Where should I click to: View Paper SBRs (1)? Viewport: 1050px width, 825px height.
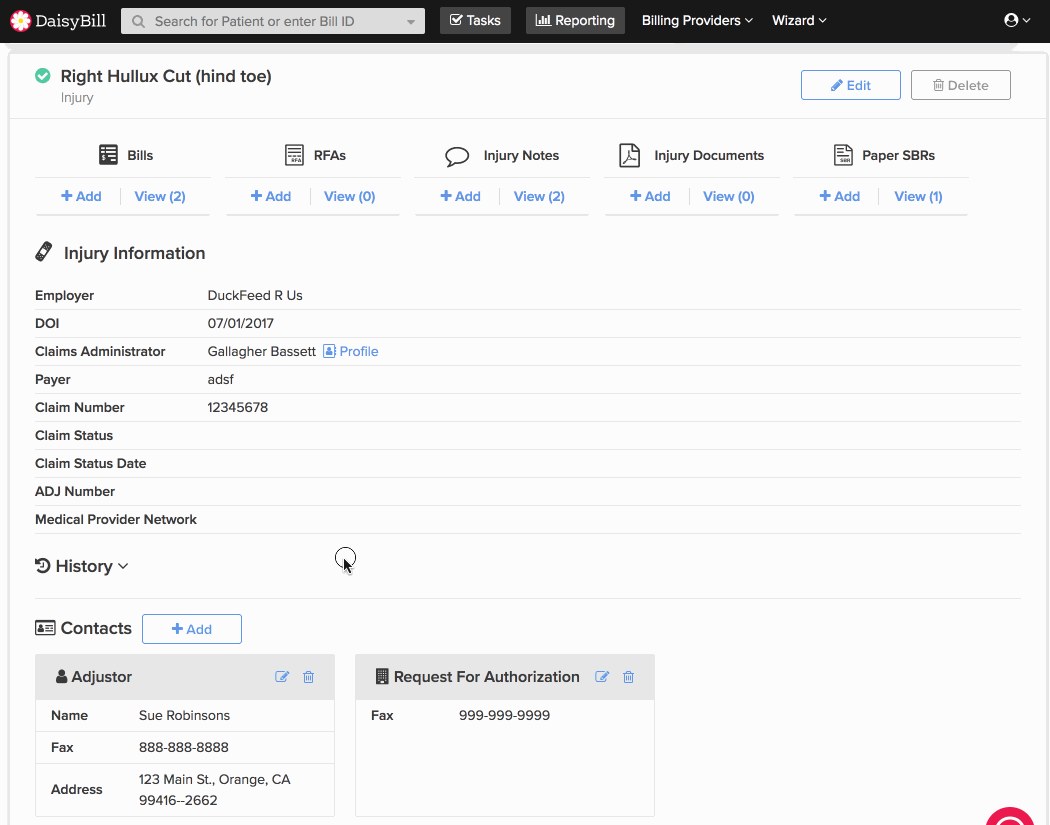918,196
